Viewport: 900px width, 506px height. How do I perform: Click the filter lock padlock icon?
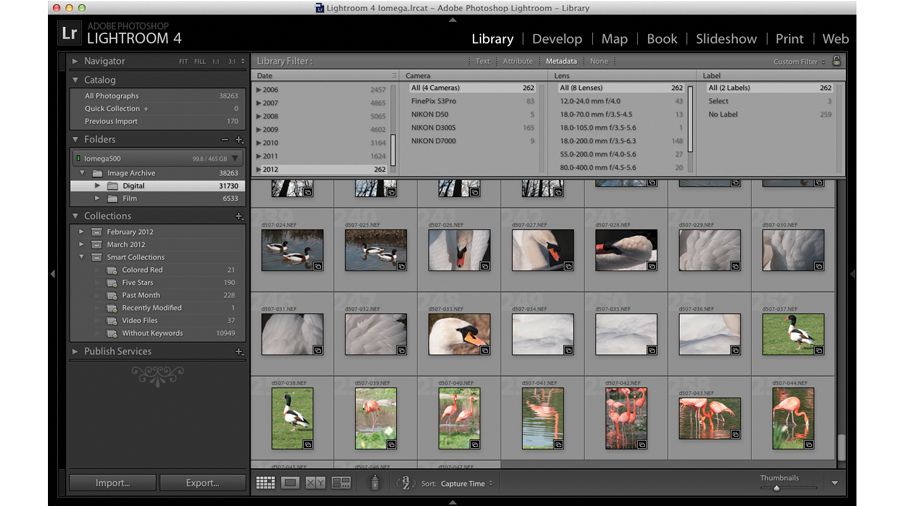(836, 61)
